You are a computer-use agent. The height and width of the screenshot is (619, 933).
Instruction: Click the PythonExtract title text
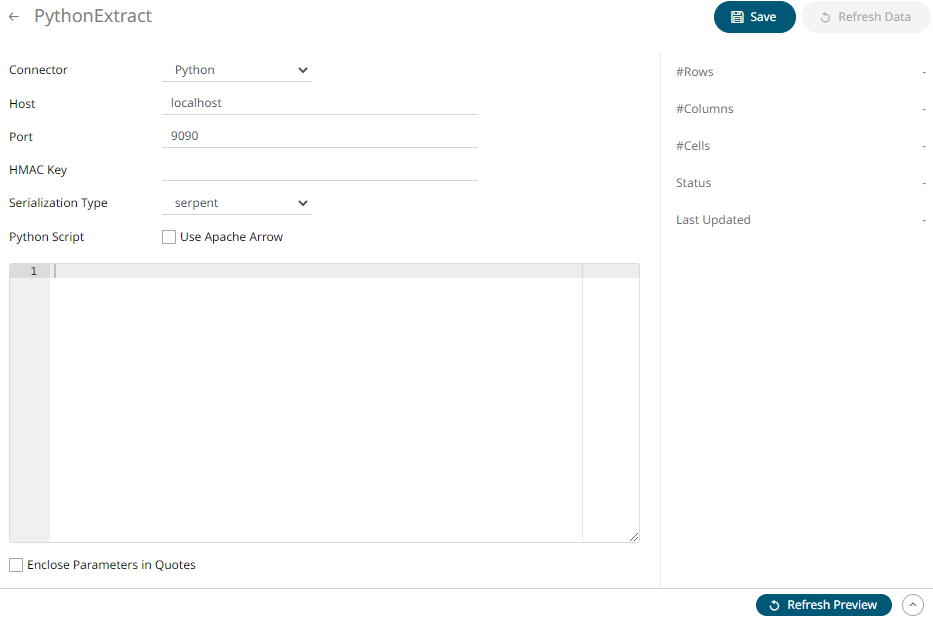[93, 17]
